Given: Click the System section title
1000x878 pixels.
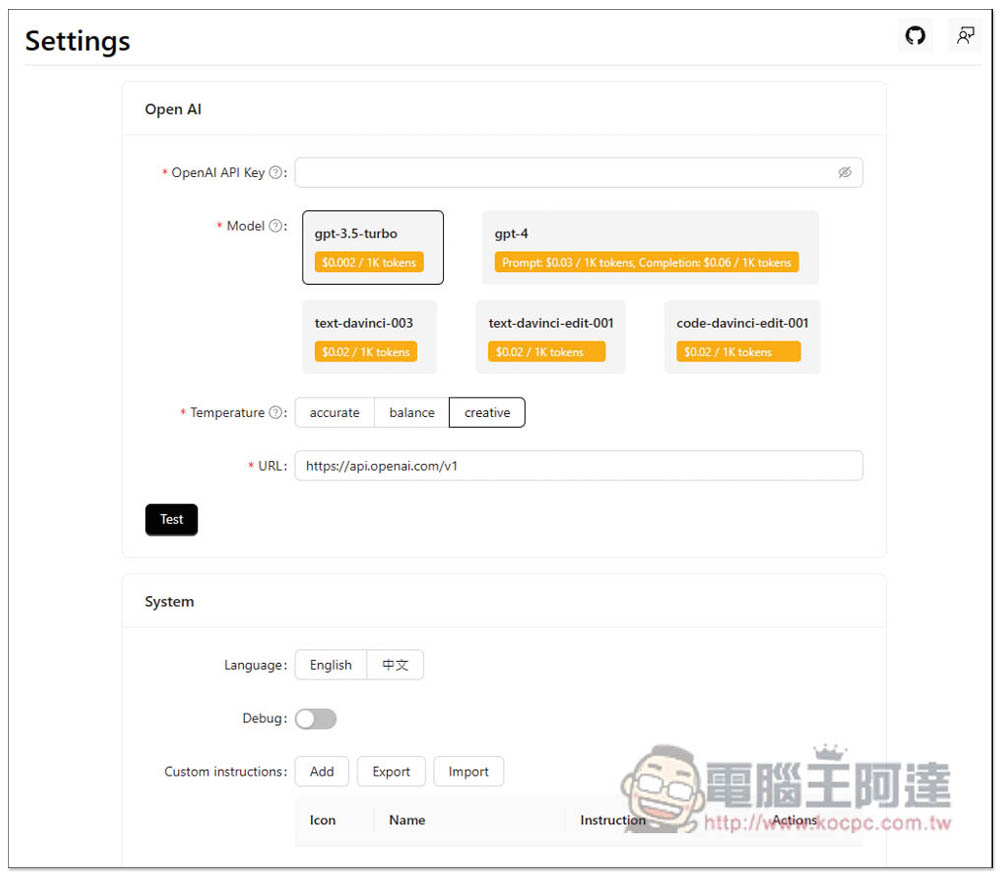Looking at the screenshot, I should point(169,601).
